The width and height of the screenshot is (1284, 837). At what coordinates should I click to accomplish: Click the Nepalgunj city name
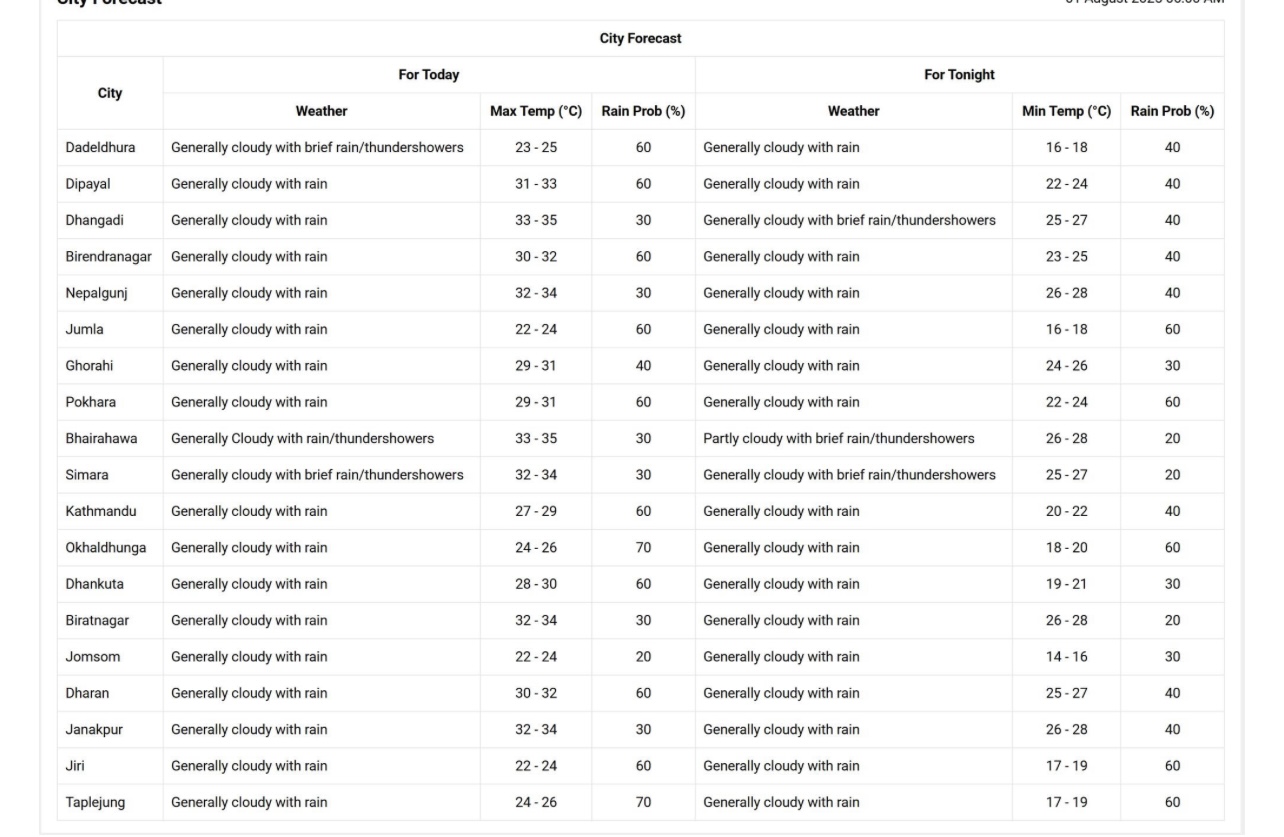97,293
